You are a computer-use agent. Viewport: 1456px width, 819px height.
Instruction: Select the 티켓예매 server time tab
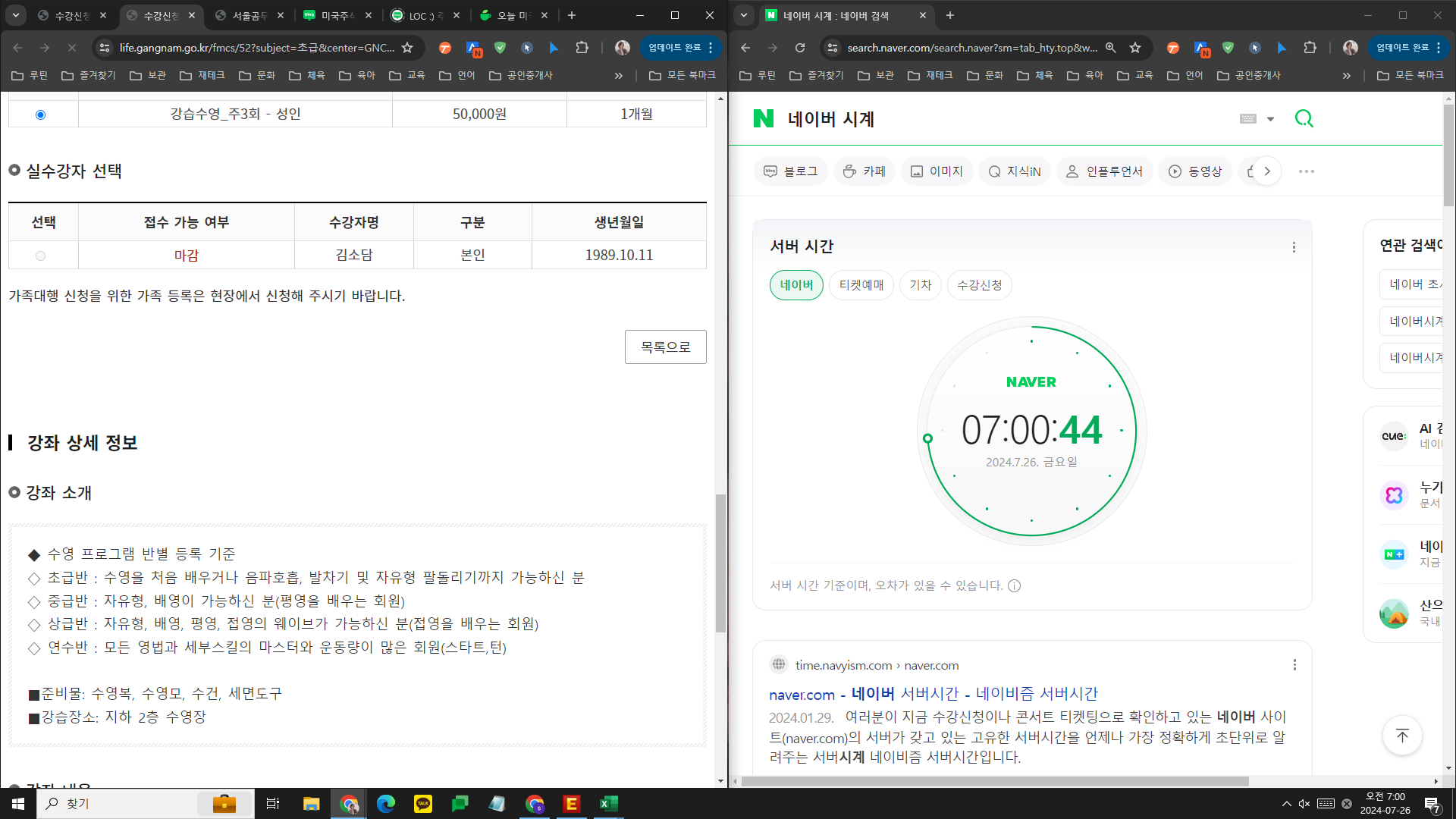point(861,285)
